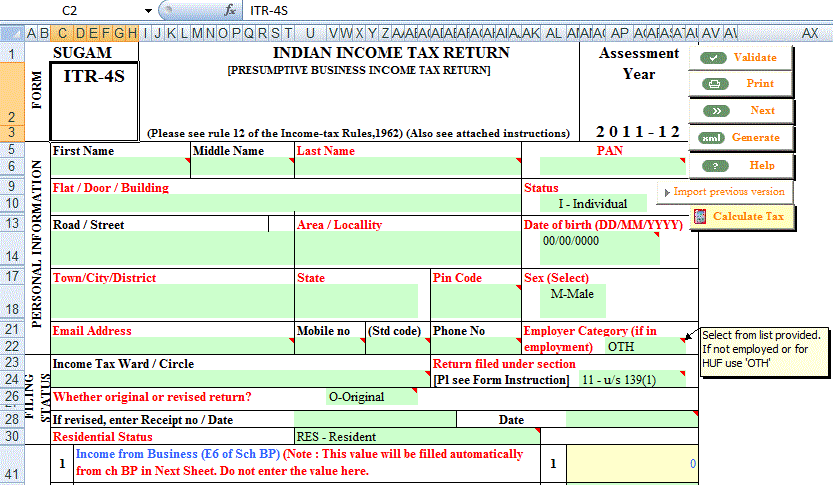Click the SUGAM title text
This screenshot has height=485, width=833.
tap(82, 53)
